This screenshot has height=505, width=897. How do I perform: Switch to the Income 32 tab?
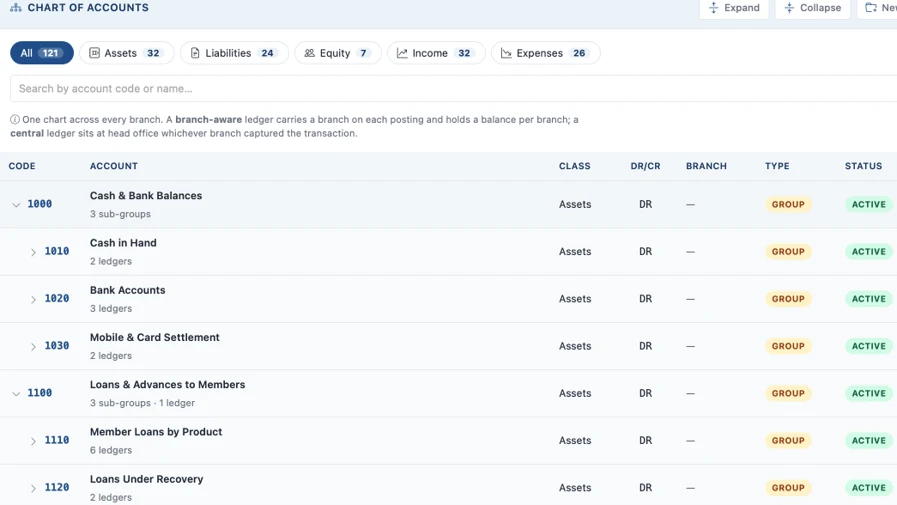[x=436, y=53]
